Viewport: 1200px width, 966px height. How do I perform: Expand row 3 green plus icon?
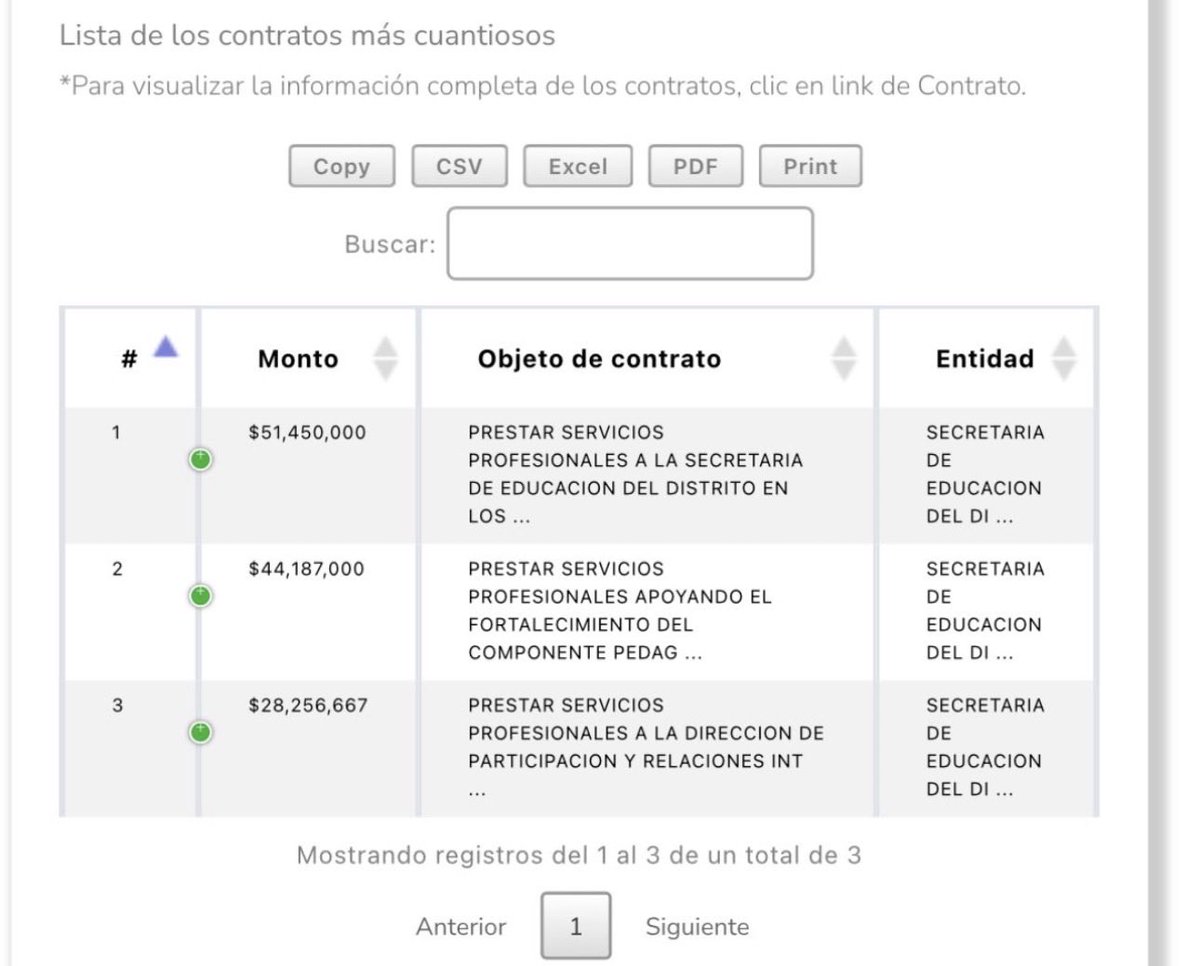tap(201, 732)
